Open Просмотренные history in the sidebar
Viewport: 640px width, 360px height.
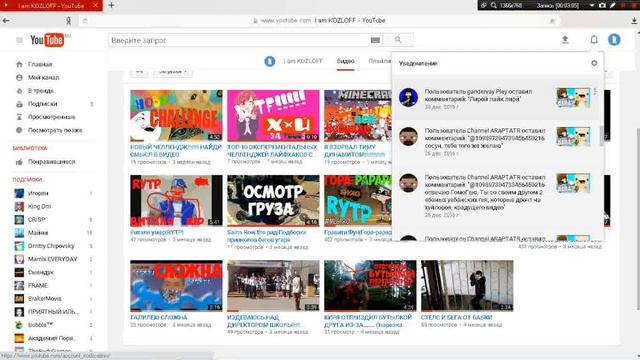click(51, 117)
